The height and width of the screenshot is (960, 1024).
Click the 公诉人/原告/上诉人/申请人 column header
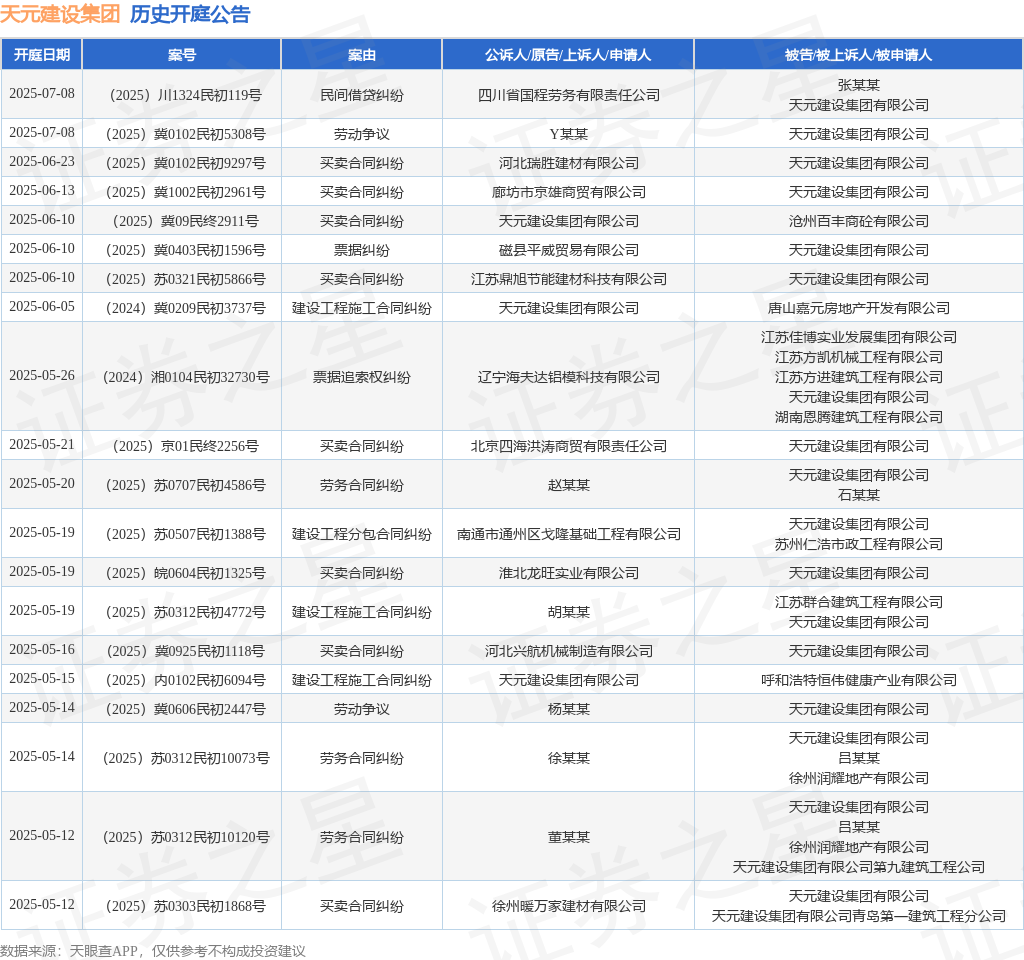(568, 55)
